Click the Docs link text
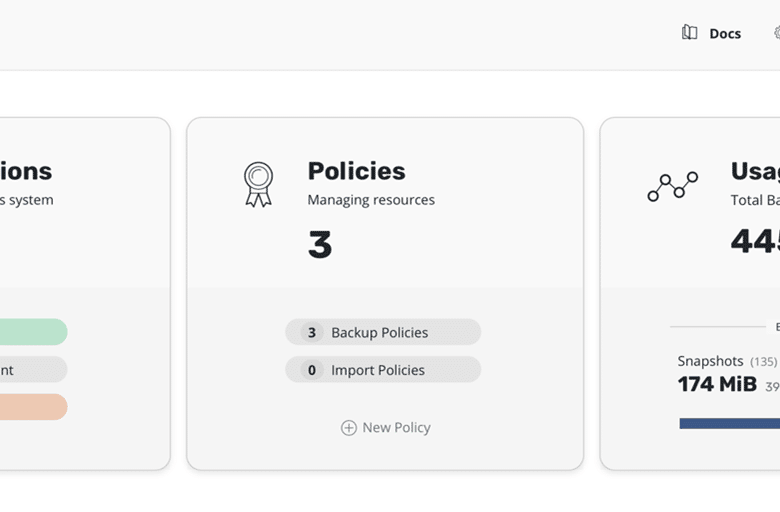 tap(725, 34)
